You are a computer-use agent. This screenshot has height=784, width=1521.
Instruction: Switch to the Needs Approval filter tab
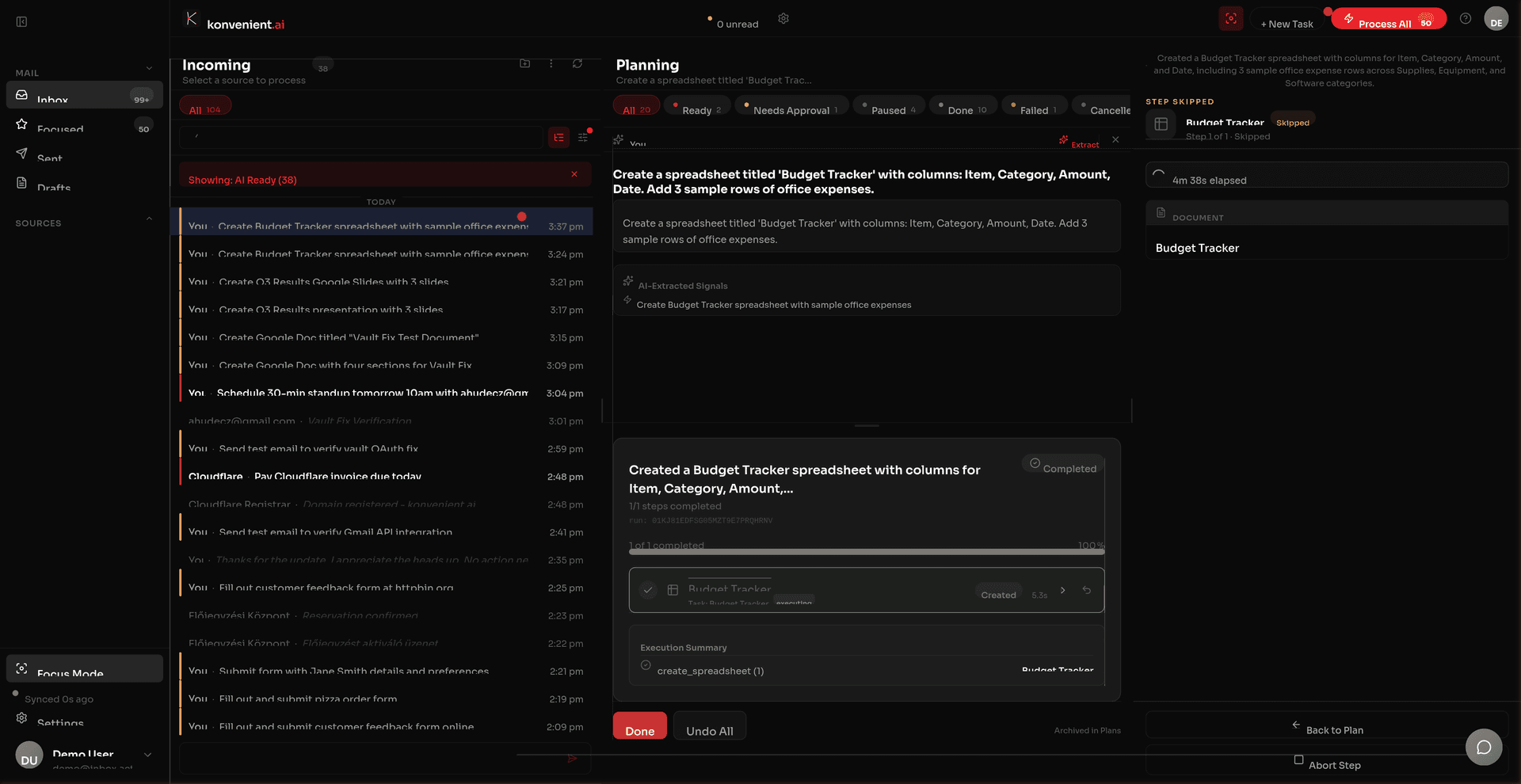[x=791, y=108]
